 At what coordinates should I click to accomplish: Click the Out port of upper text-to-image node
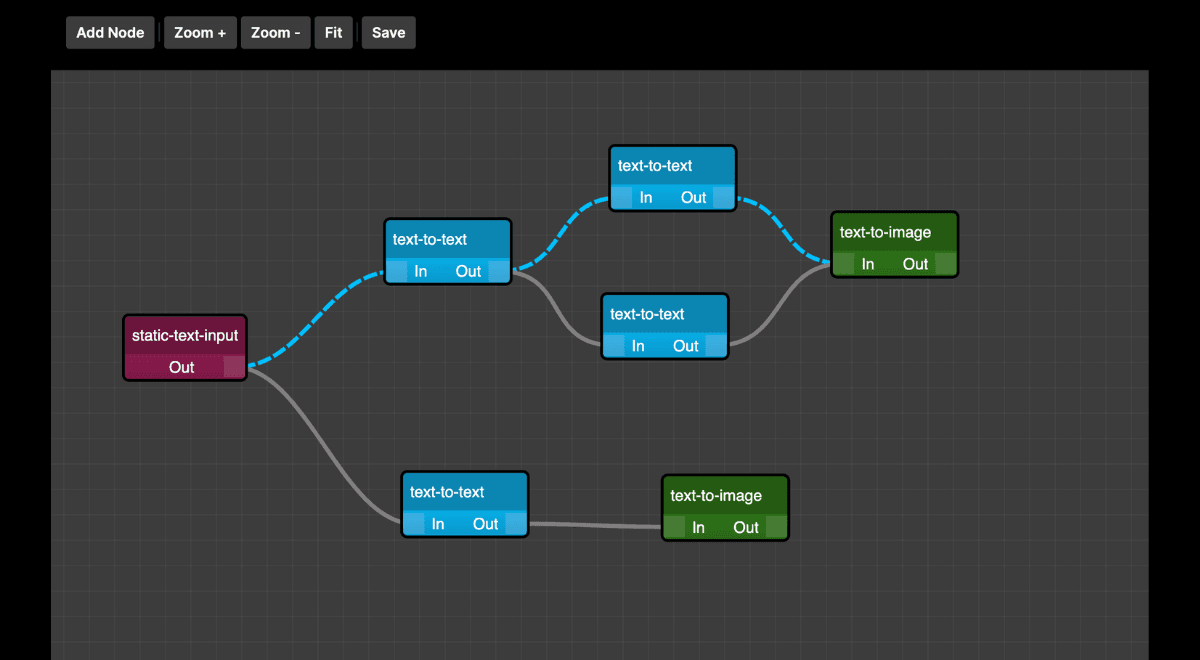[x=945, y=264]
